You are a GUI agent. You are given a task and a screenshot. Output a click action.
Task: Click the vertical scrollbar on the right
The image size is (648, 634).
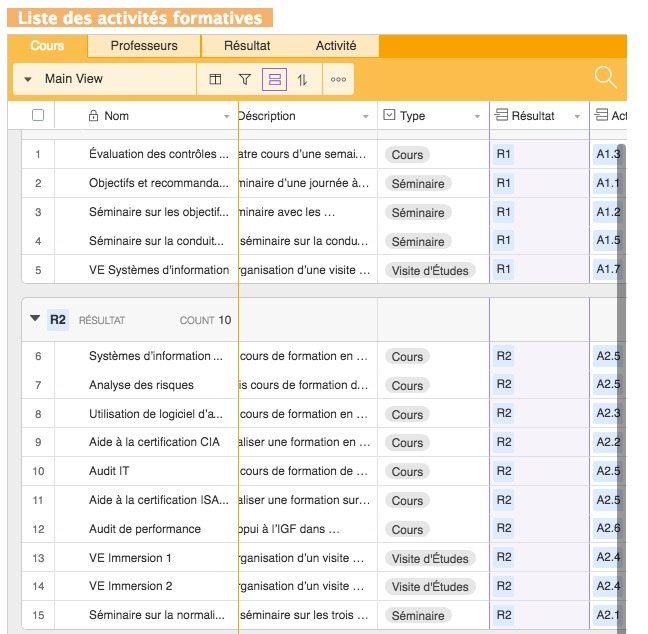[621, 389]
